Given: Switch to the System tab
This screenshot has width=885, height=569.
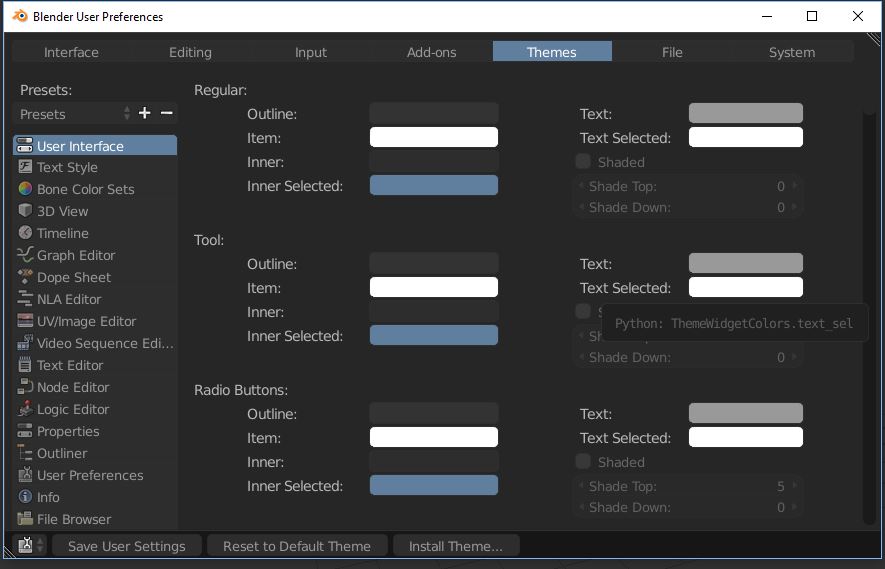Looking at the screenshot, I should (792, 52).
